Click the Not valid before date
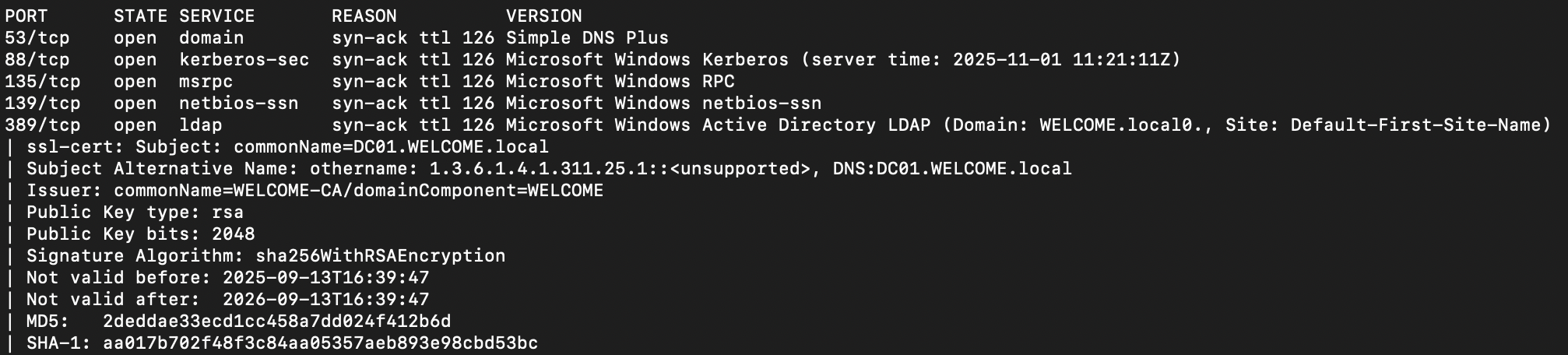 (x=325, y=278)
